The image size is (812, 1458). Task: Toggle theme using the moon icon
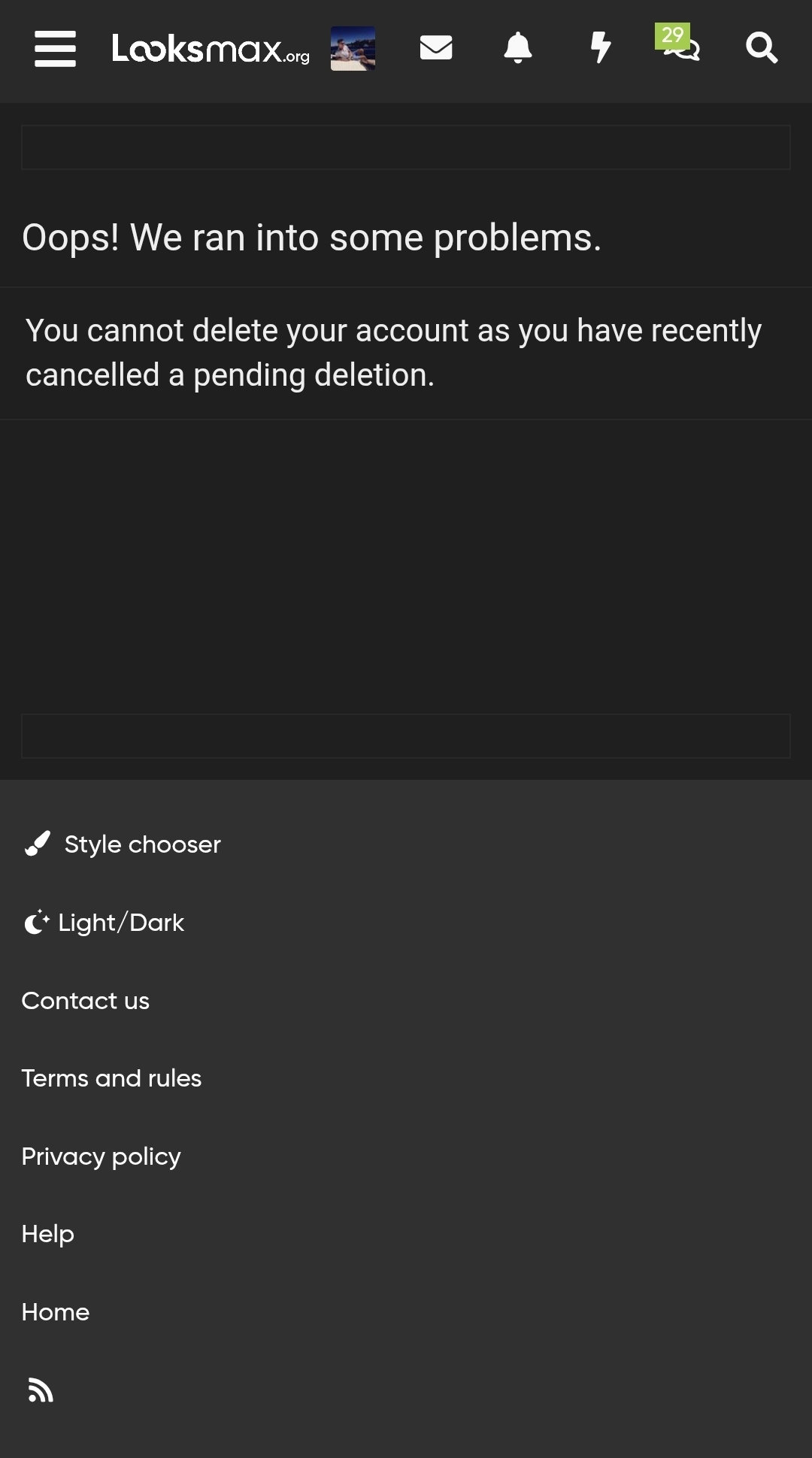pos(36,922)
